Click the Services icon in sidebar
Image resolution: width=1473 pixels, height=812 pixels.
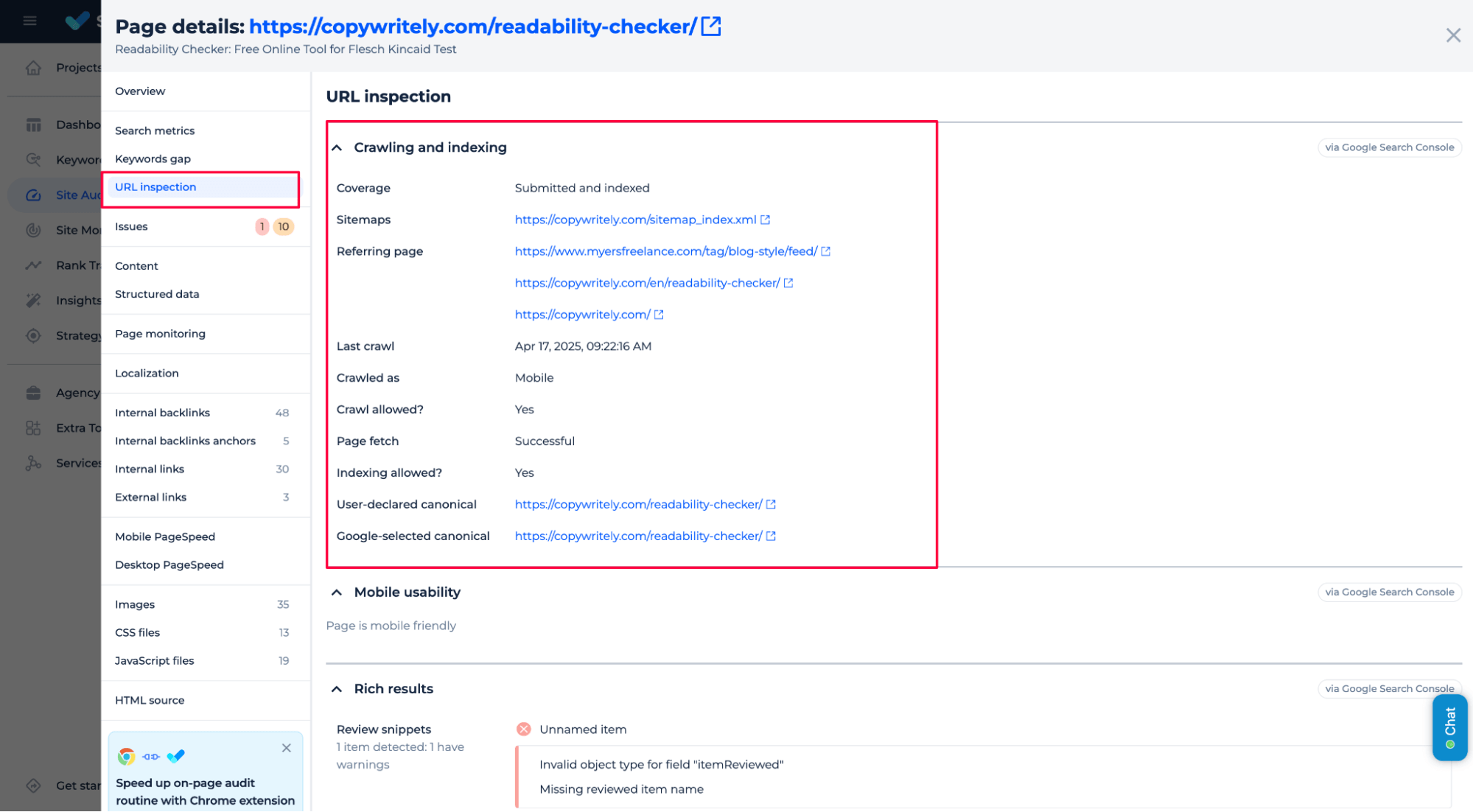pyautogui.click(x=34, y=463)
